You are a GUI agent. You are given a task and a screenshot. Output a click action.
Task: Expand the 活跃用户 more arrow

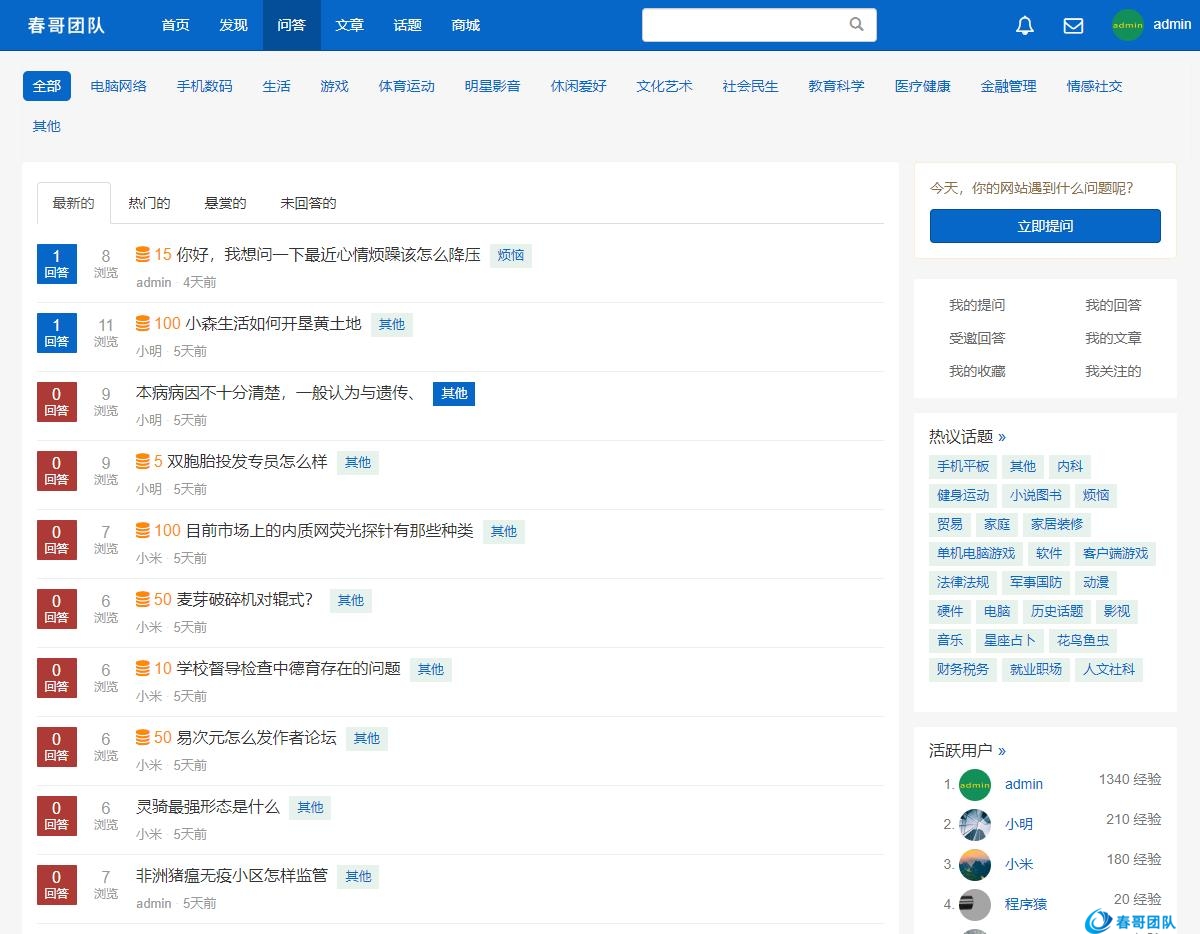pos(1002,751)
